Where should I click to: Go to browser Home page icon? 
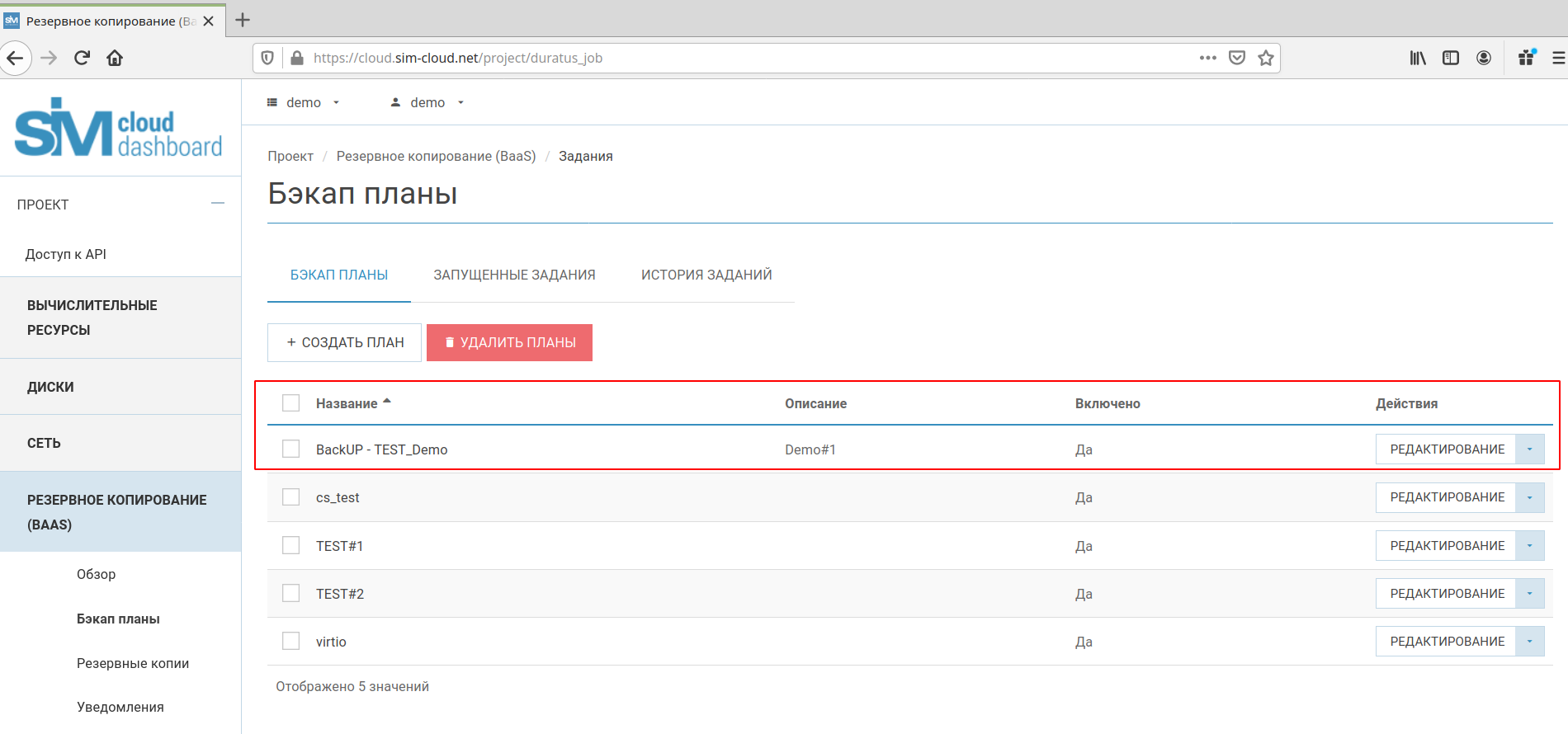(115, 58)
